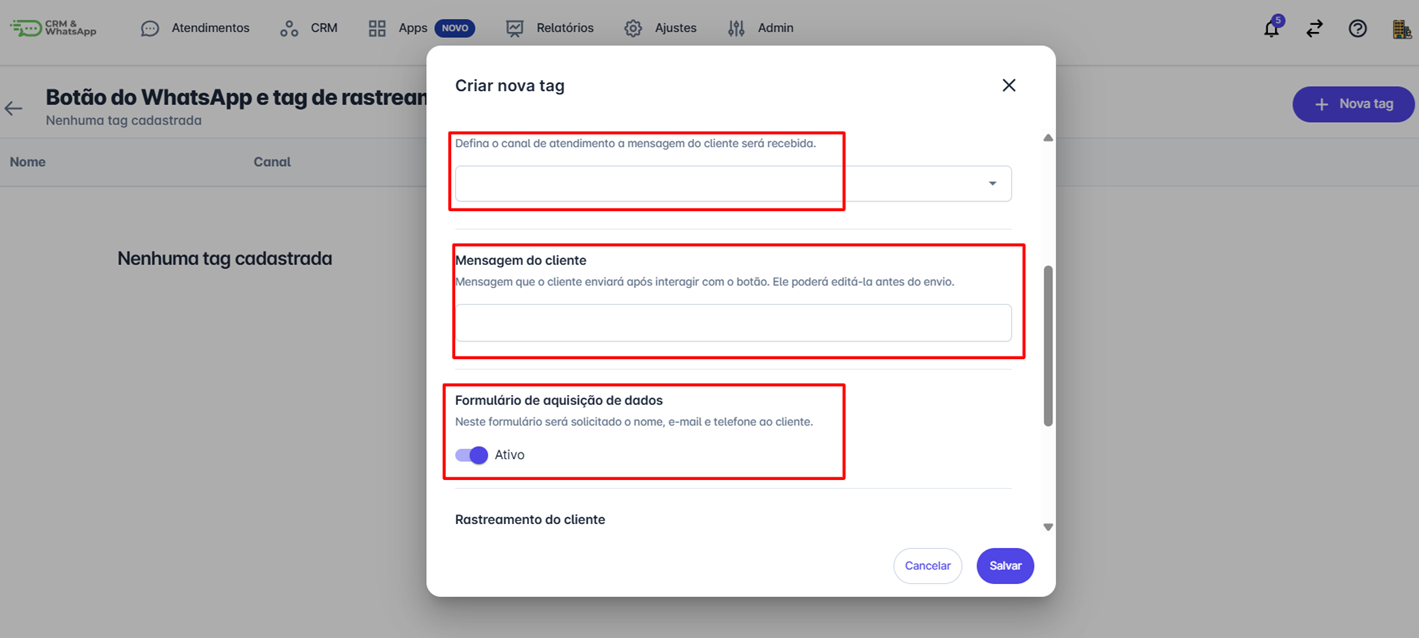The height and width of the screenshot is (638, 1419).
Task: Click the dropdown arrow in channel selector
Action: 992,184
